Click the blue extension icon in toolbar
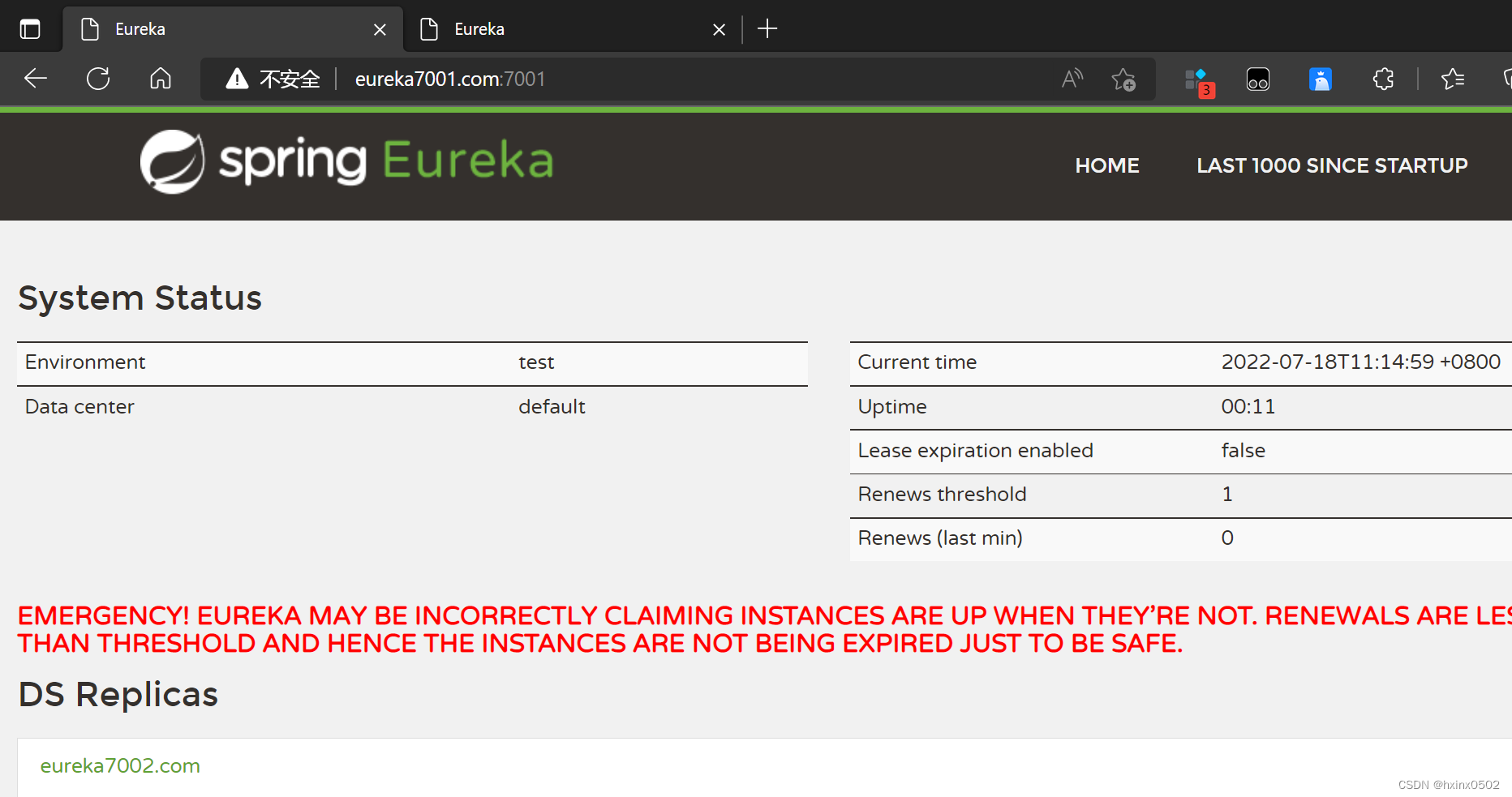The height and width of the screenshot is (797, 1512). tap(1321, 79)
